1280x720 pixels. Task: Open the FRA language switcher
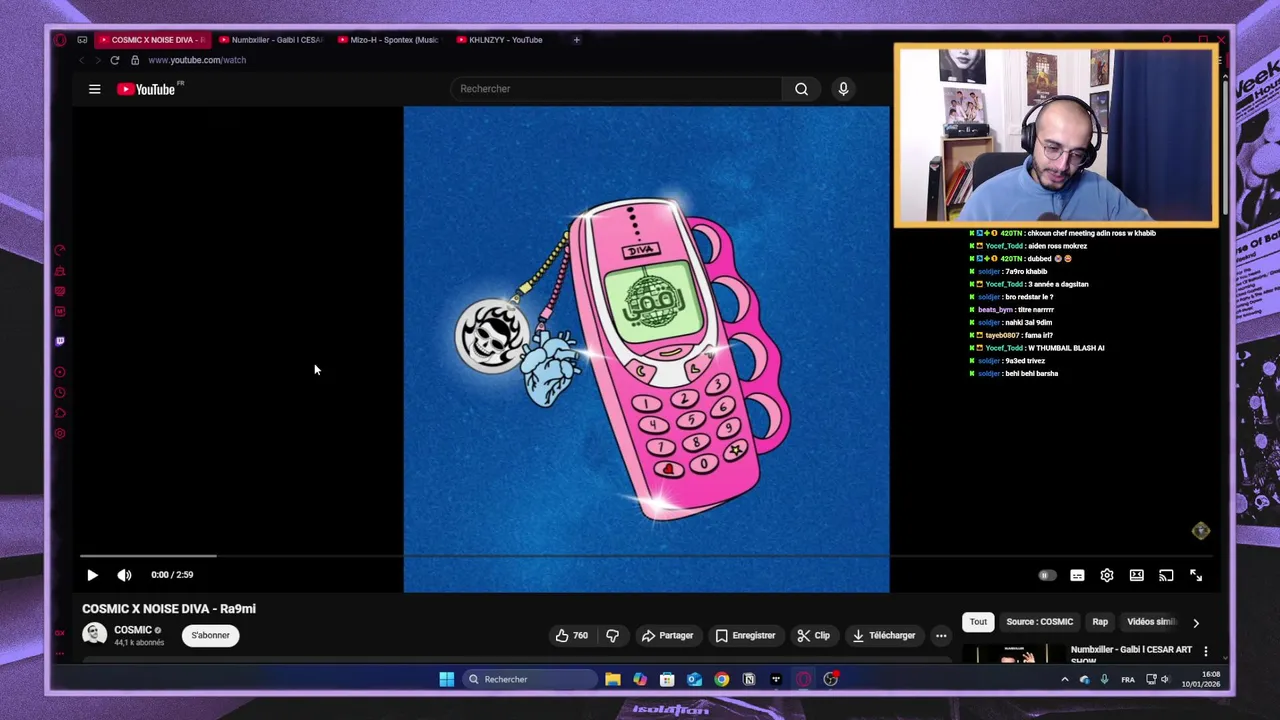(1128, 679)
